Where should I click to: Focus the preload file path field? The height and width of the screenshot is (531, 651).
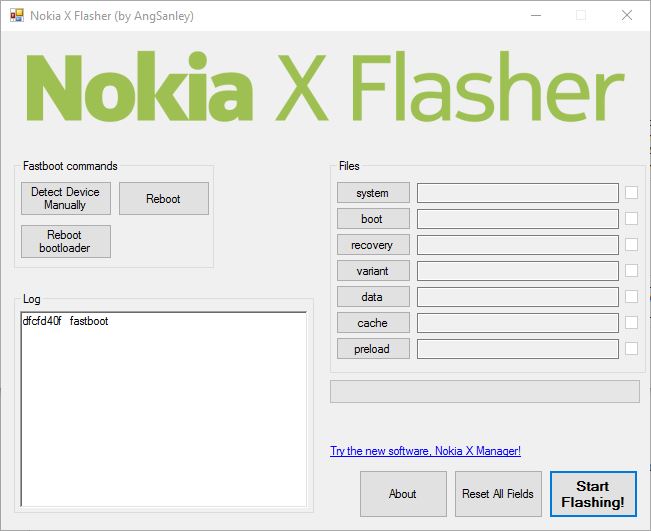tap(518, 349)
